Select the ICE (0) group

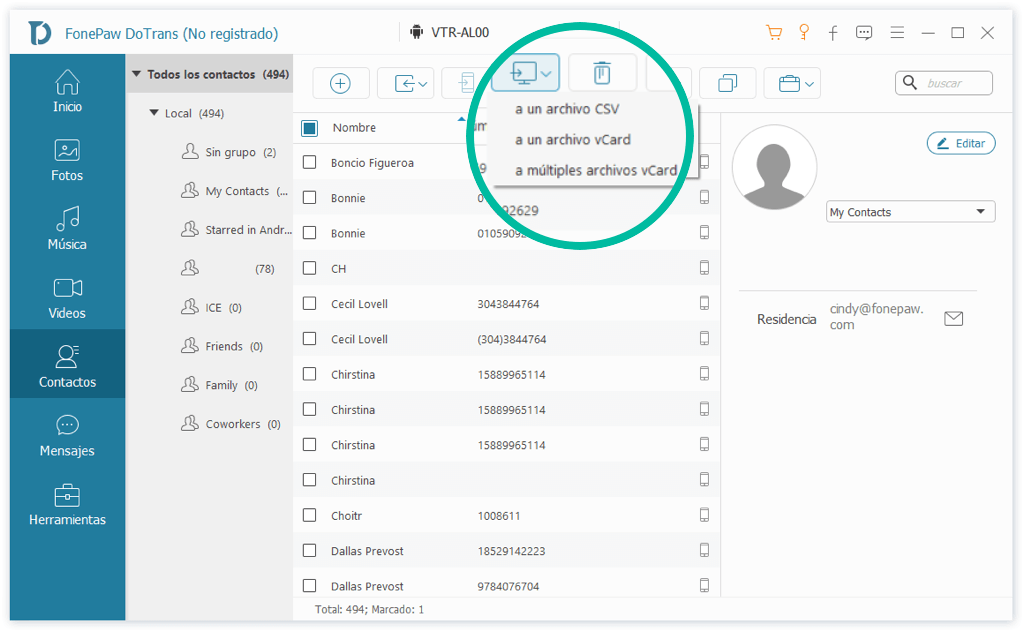click(212, 308)
